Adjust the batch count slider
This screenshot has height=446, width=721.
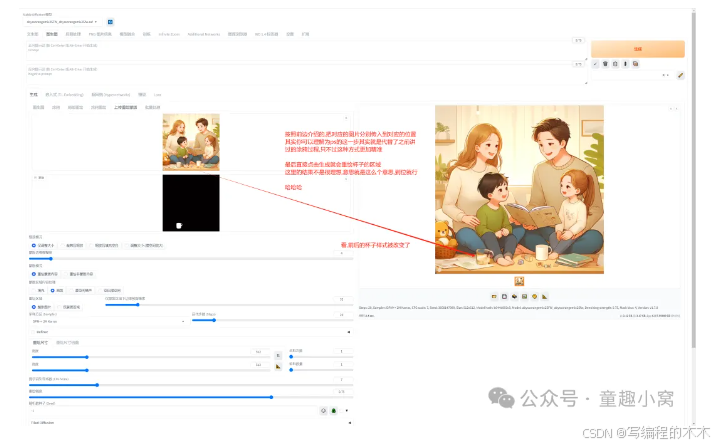pyautogui.click(x=321, y=356)
